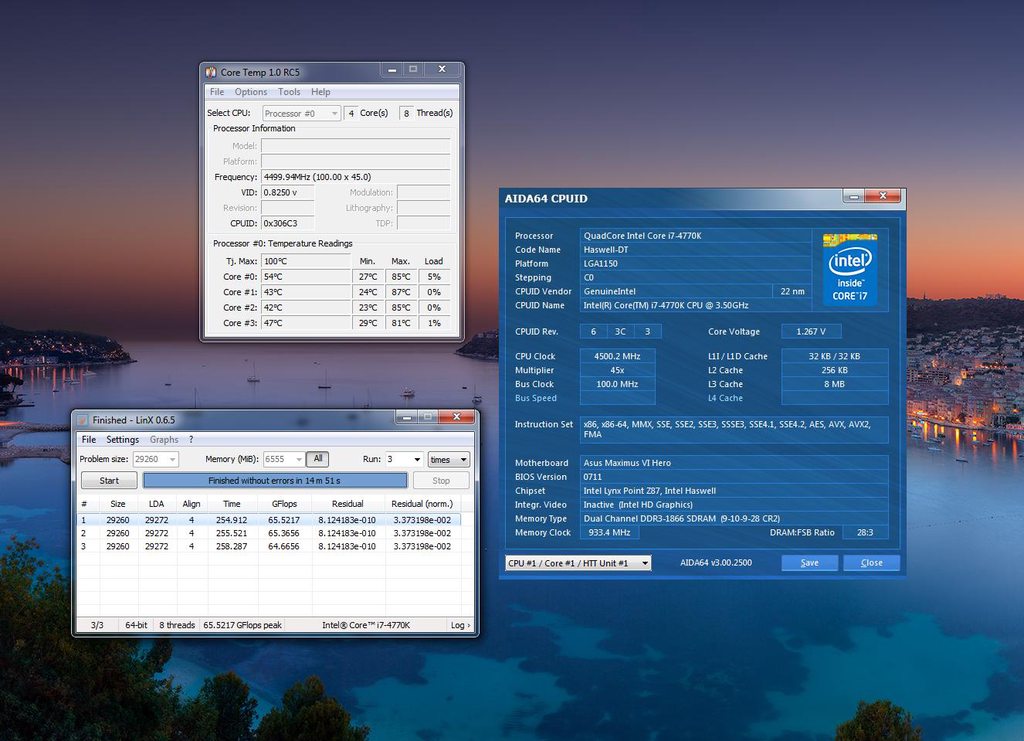Open the ? help menu in LinX
The height and width of the screenshot is (741, 1024).
click(x=191, y=439)
